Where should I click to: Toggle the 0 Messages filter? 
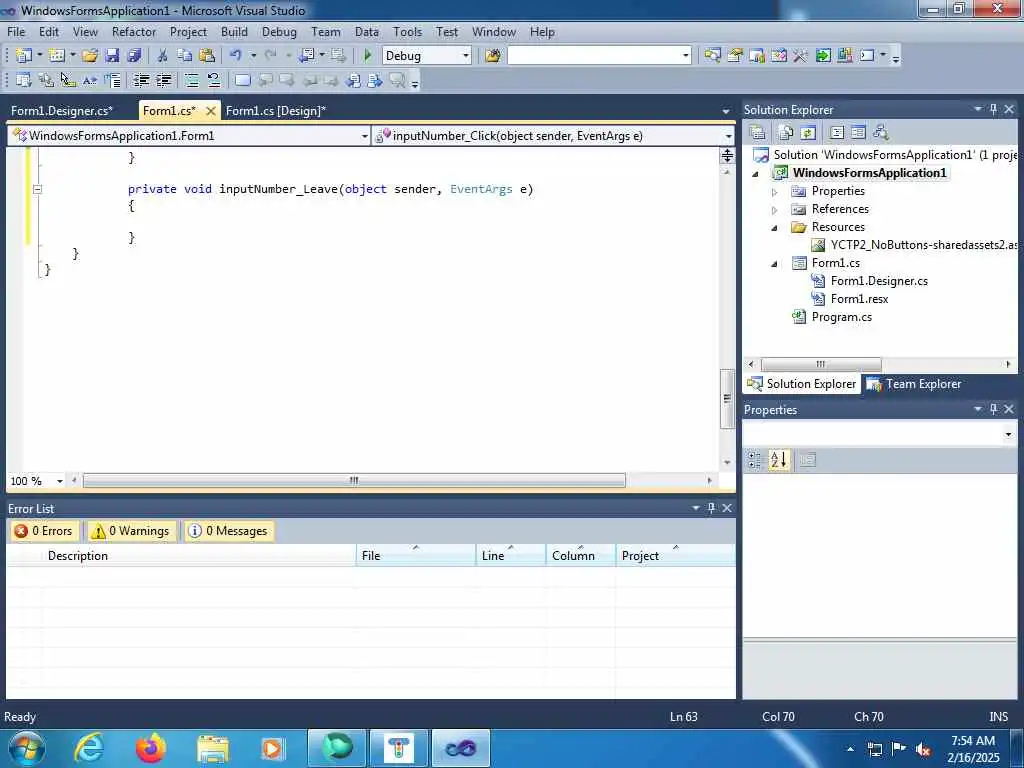[x=228, y=531]
